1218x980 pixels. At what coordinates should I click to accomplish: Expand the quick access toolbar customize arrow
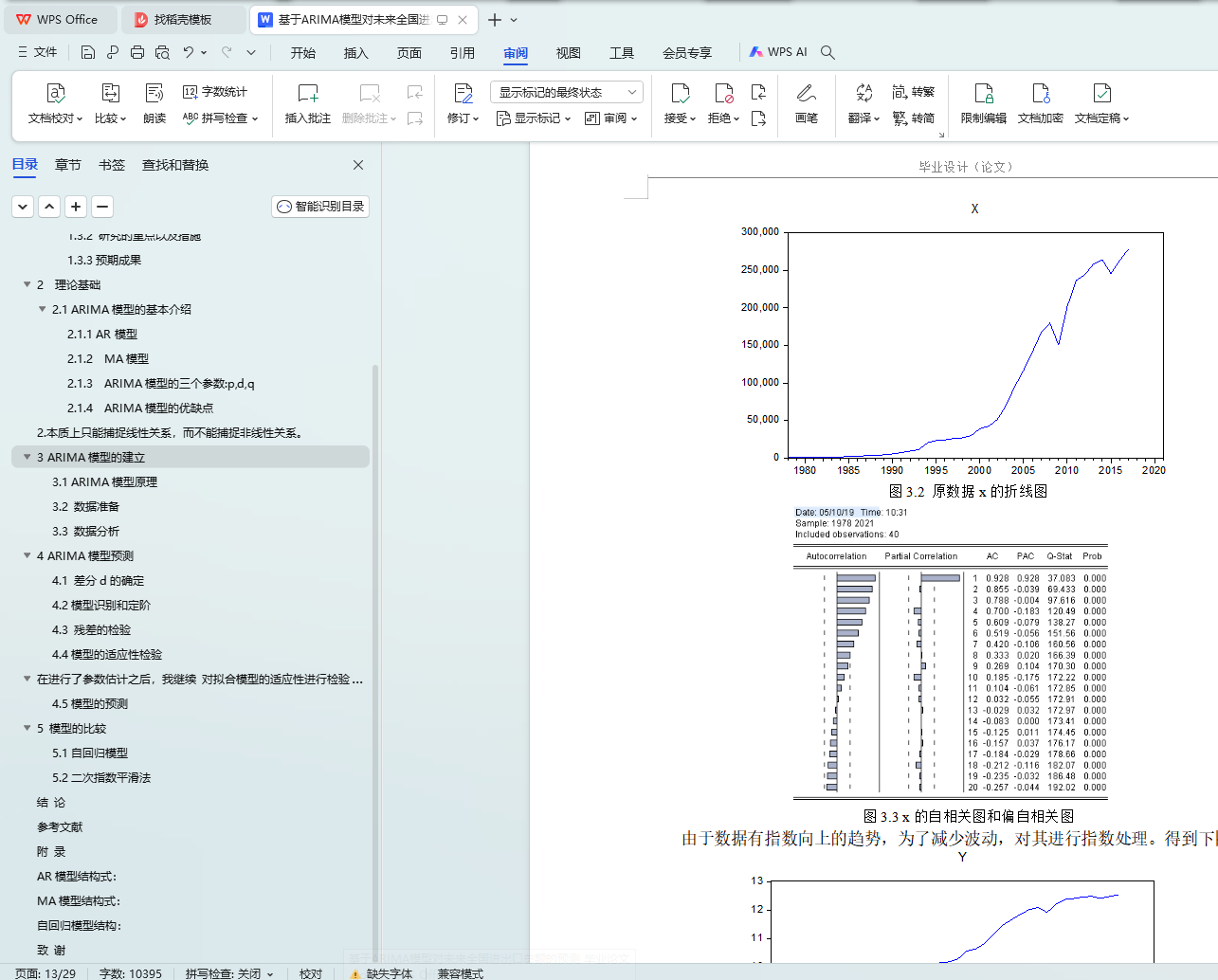point(251,52)
